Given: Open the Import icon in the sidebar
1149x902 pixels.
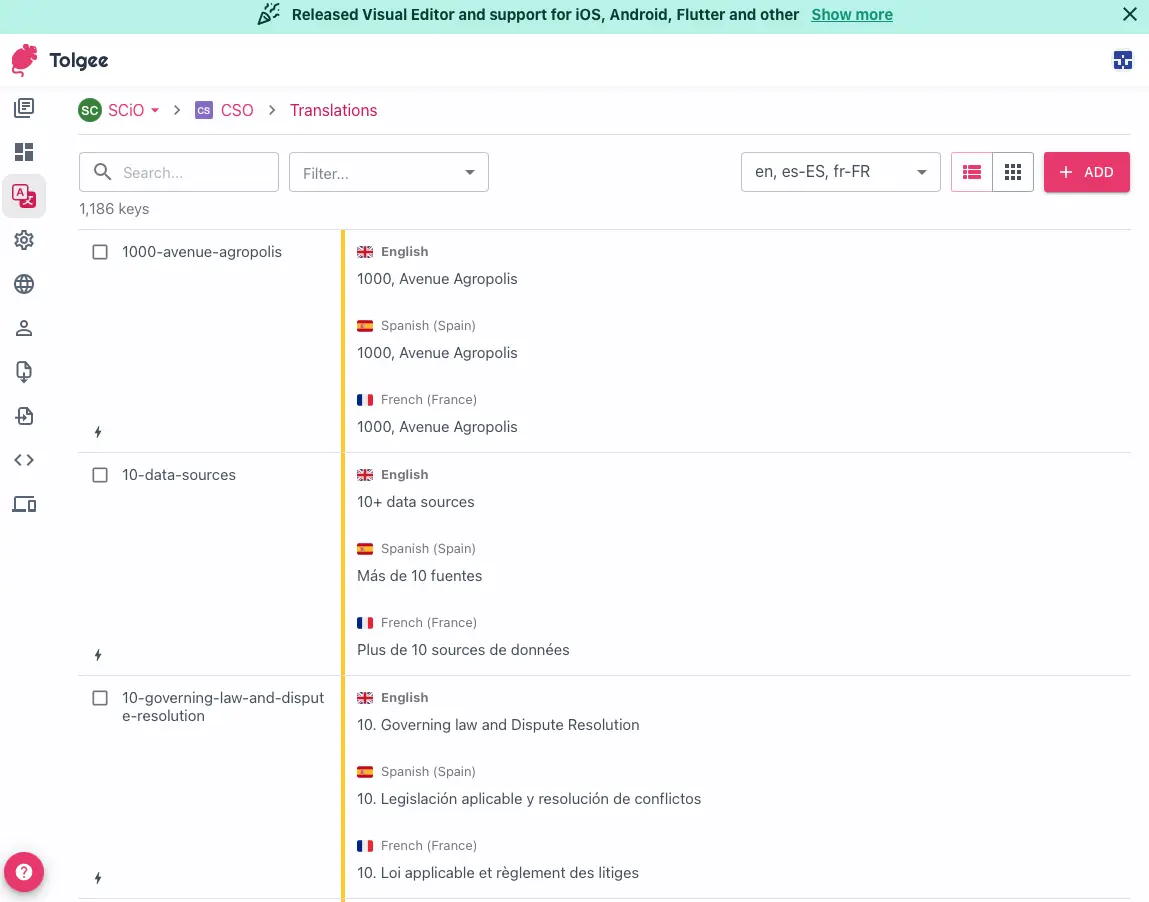Looking at the screenshot, I should (24, 415).
